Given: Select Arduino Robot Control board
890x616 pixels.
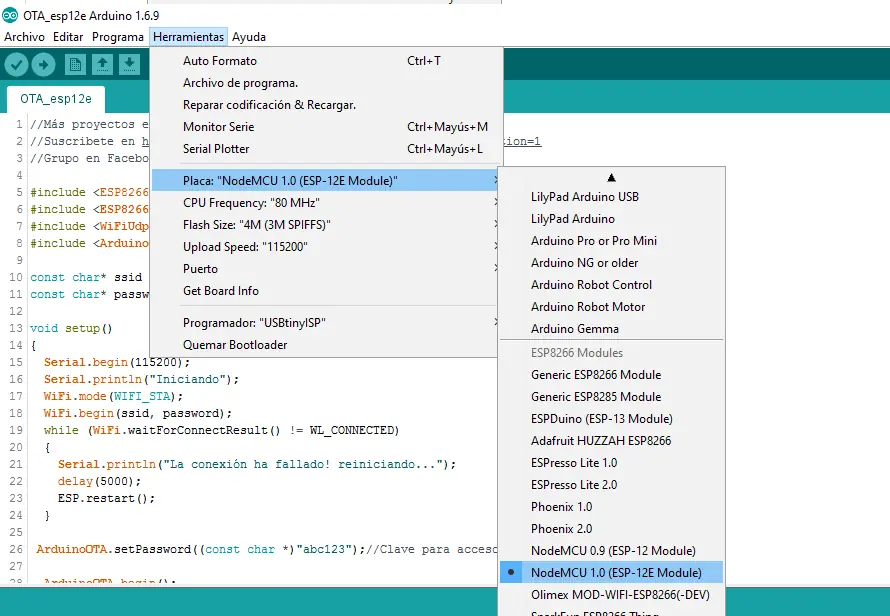Looking at the screenshot, I should [611, 284].
